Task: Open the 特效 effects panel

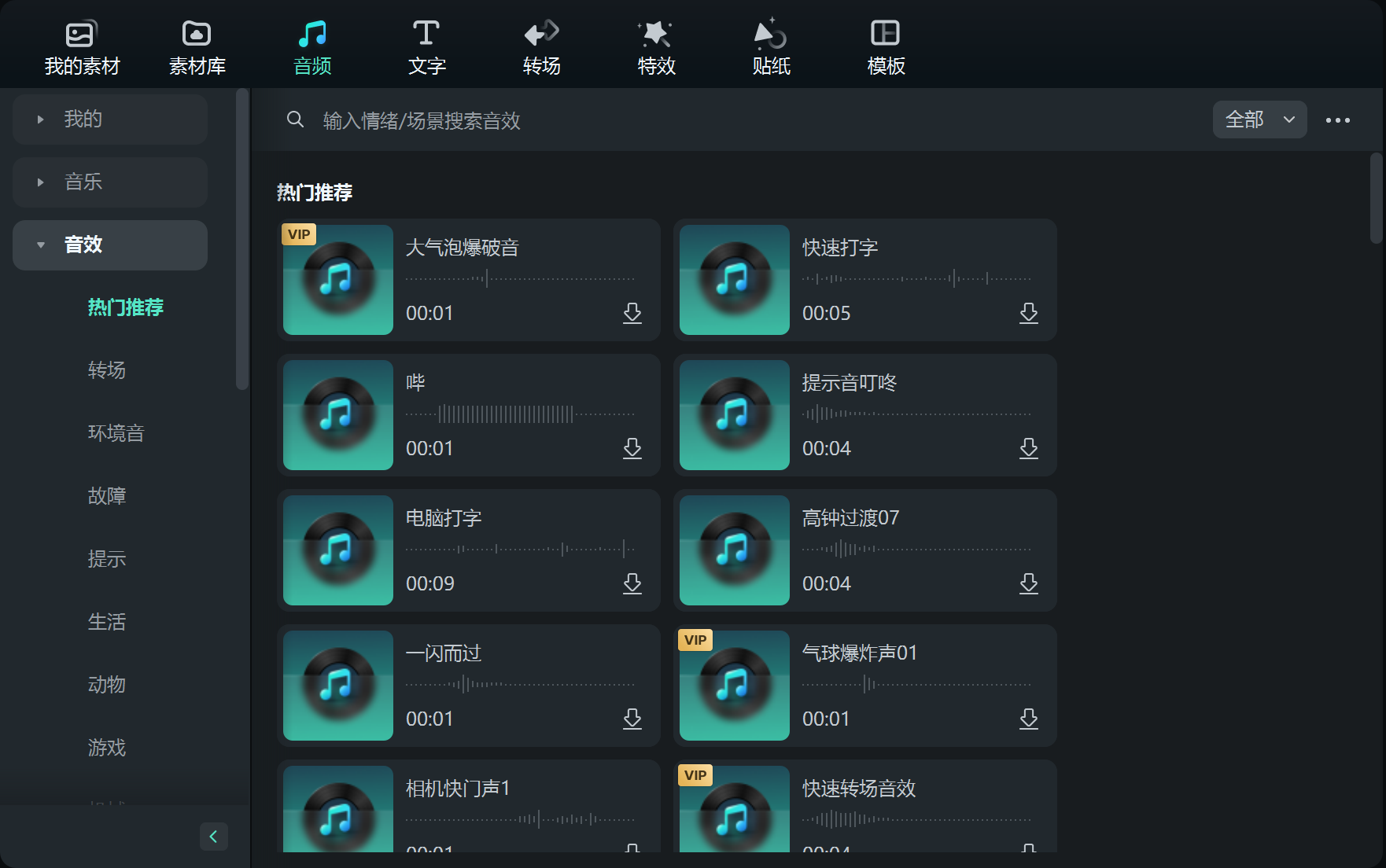Action: point(655,45)
